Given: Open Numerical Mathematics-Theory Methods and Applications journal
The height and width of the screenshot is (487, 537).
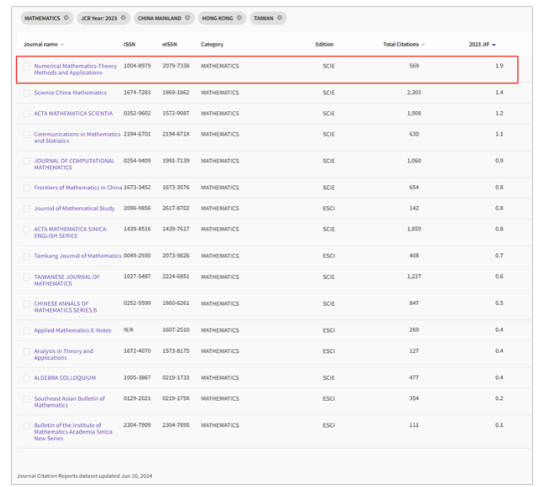Looking at the screenshot, I should 75,69.
